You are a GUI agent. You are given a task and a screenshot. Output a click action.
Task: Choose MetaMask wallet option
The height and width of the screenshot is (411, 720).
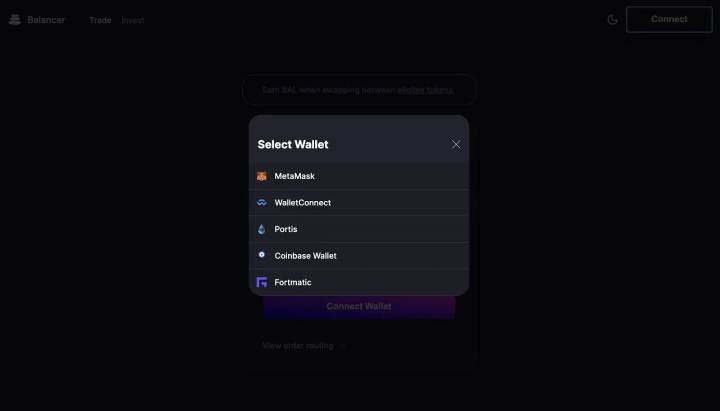tap(359, 176)
